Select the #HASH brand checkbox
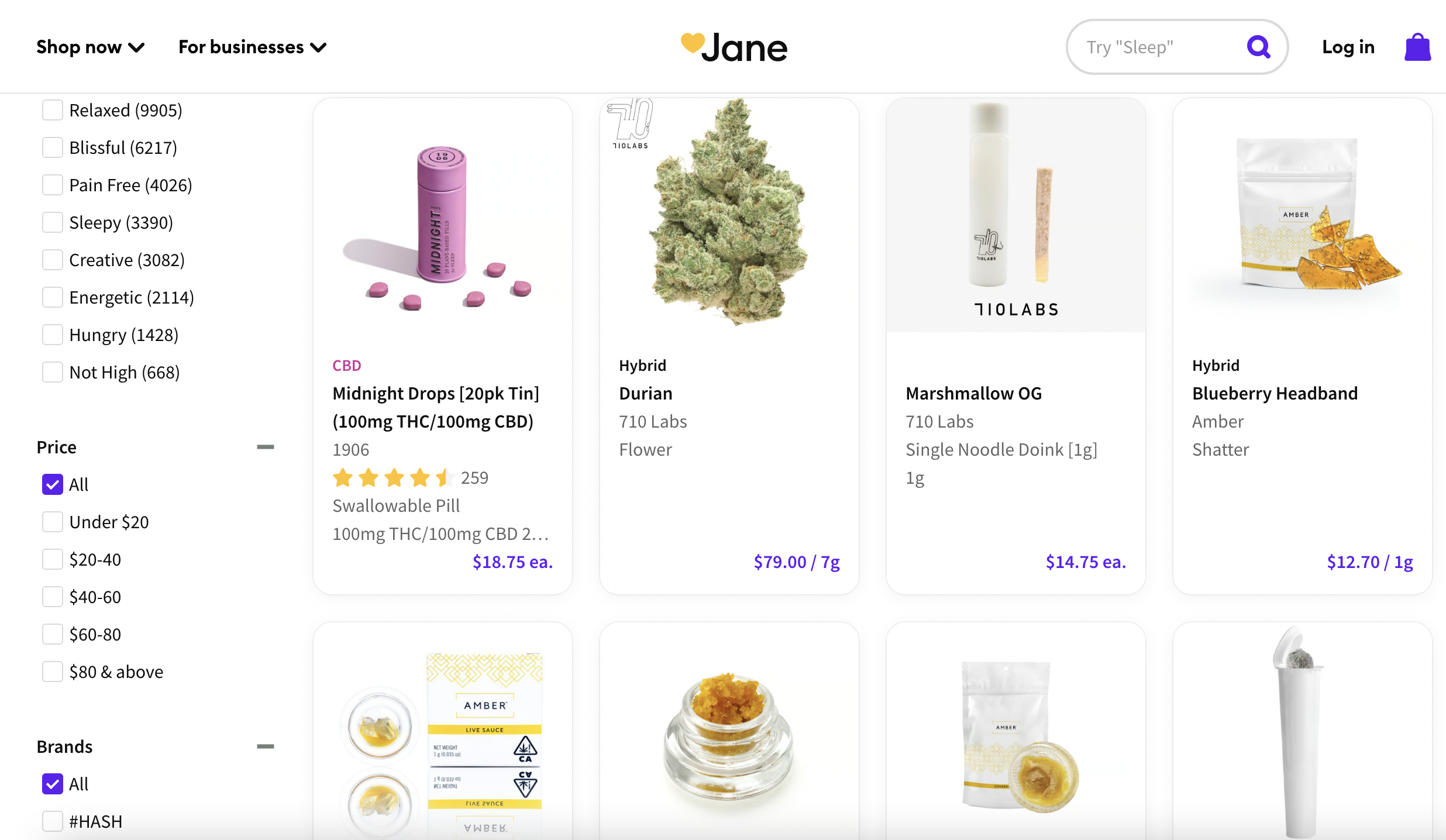The image size is (1446, 840). pyautogui.click(x=53, y=821)
